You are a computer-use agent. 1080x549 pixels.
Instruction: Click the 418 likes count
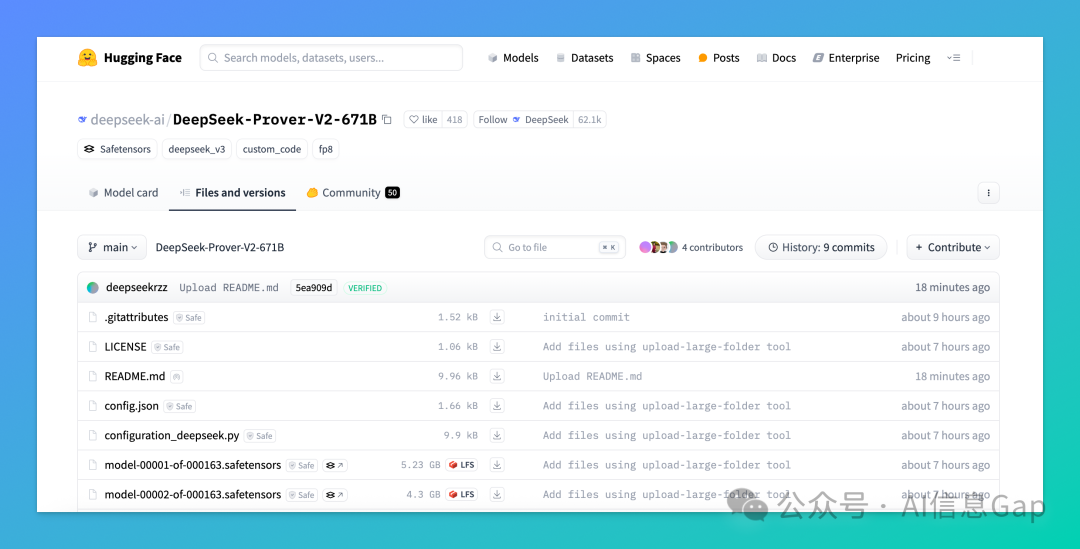point(455,120)
